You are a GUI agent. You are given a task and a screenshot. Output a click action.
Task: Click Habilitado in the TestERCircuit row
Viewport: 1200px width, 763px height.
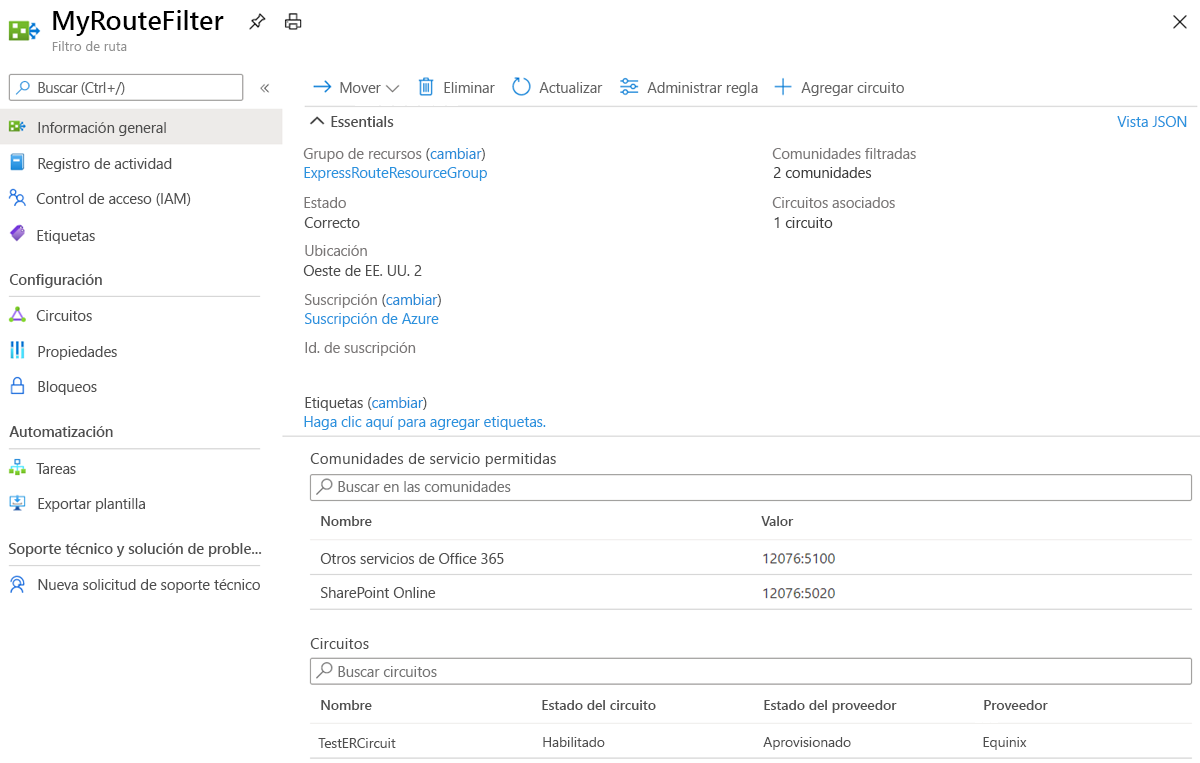[573, 742]
